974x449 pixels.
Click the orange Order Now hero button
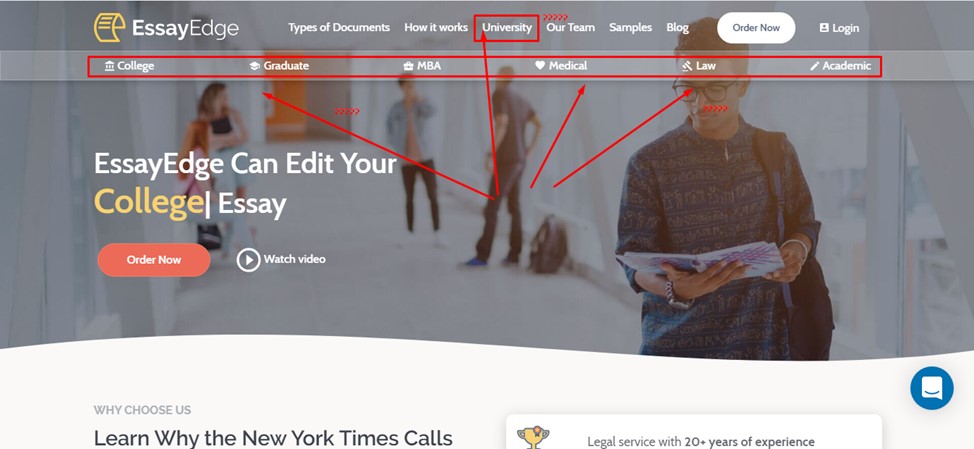(x=154, y=260)
